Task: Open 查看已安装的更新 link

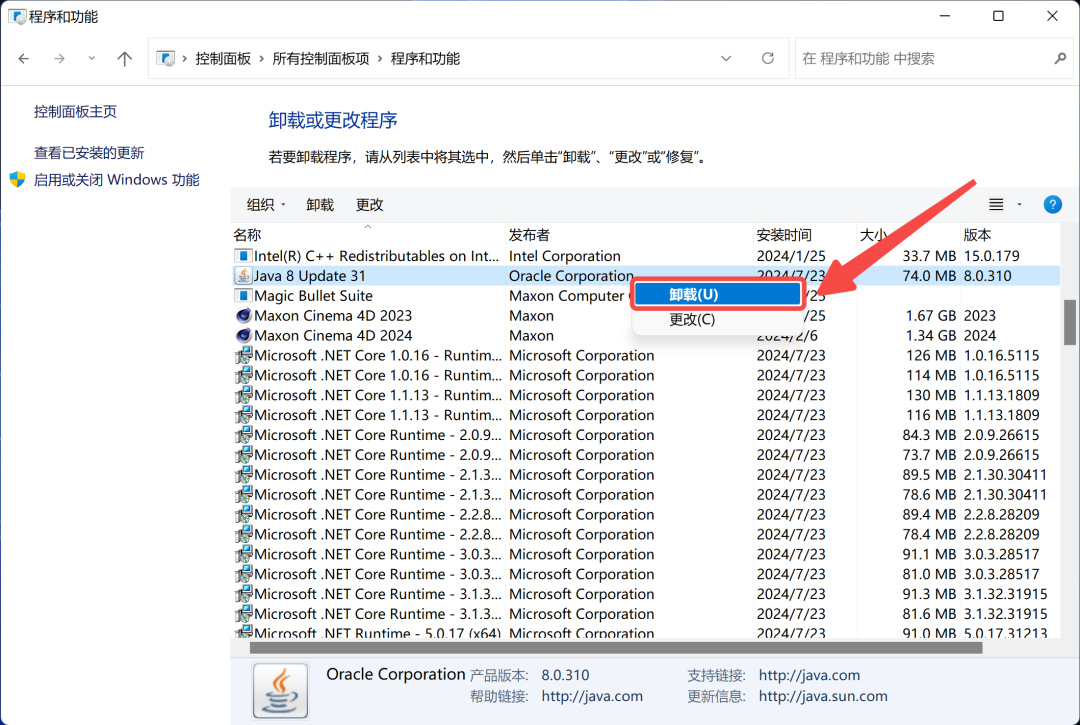Action: [89, 153]
